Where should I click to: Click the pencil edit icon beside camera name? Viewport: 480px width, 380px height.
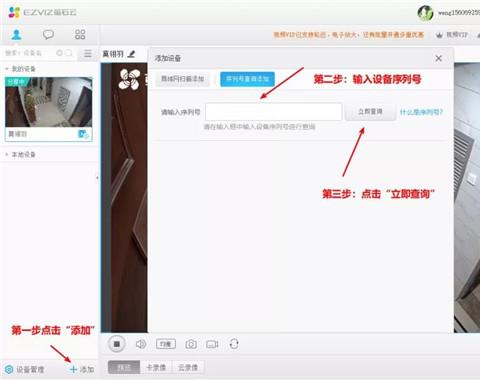pyautogui.click(x=131, y=54)
